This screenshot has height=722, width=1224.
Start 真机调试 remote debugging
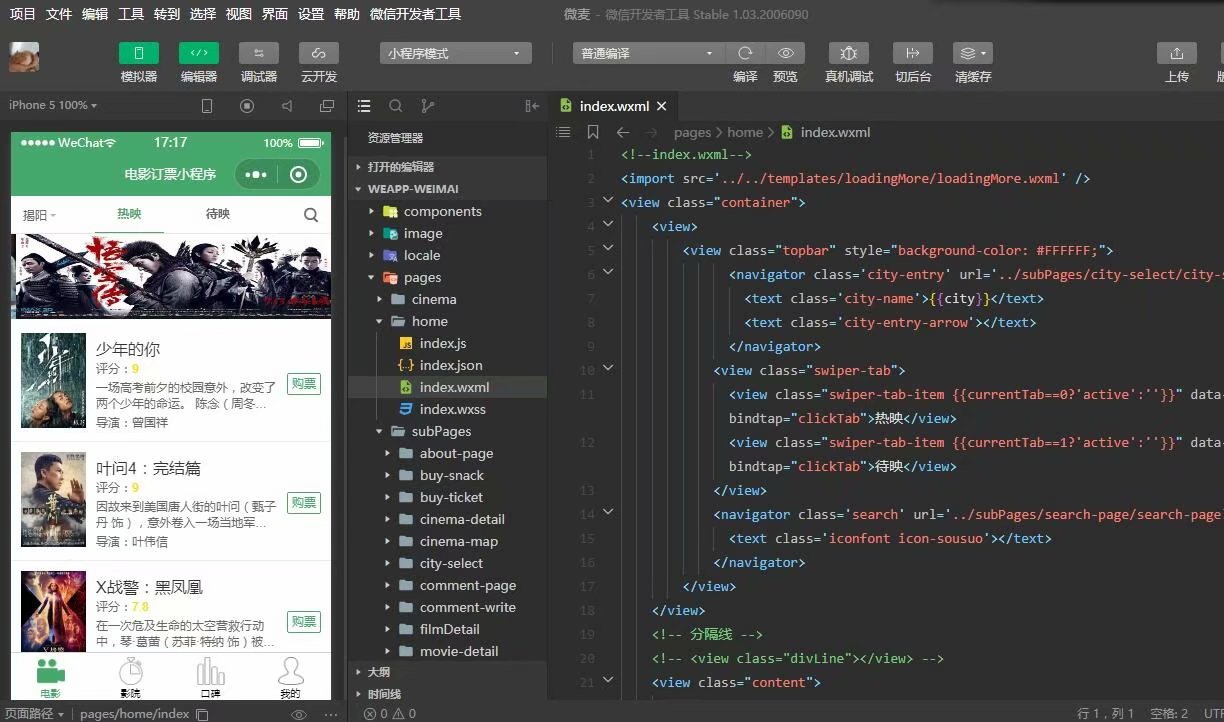point(849,53)
